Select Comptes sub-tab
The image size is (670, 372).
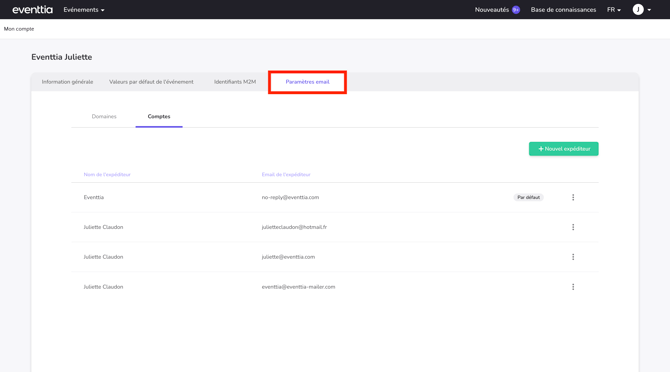pos(159,117)
